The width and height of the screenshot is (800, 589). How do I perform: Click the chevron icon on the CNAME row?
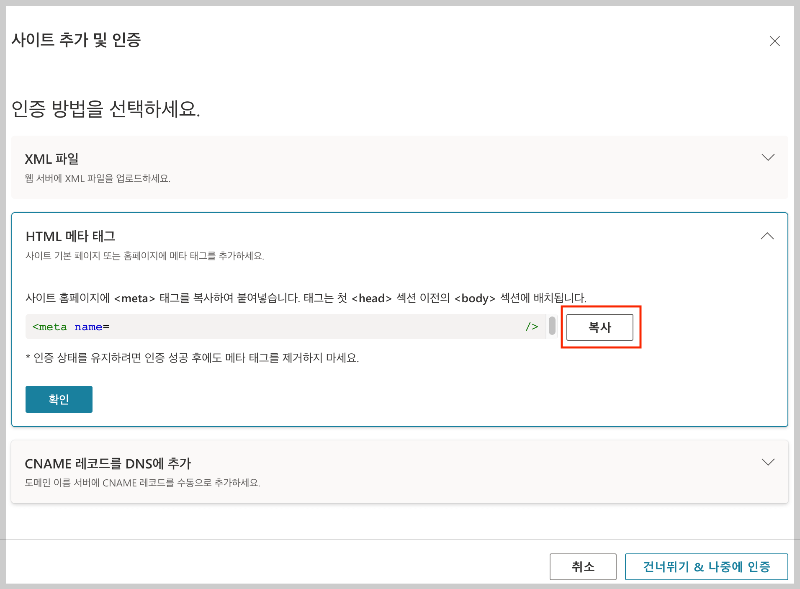[768, 462]
